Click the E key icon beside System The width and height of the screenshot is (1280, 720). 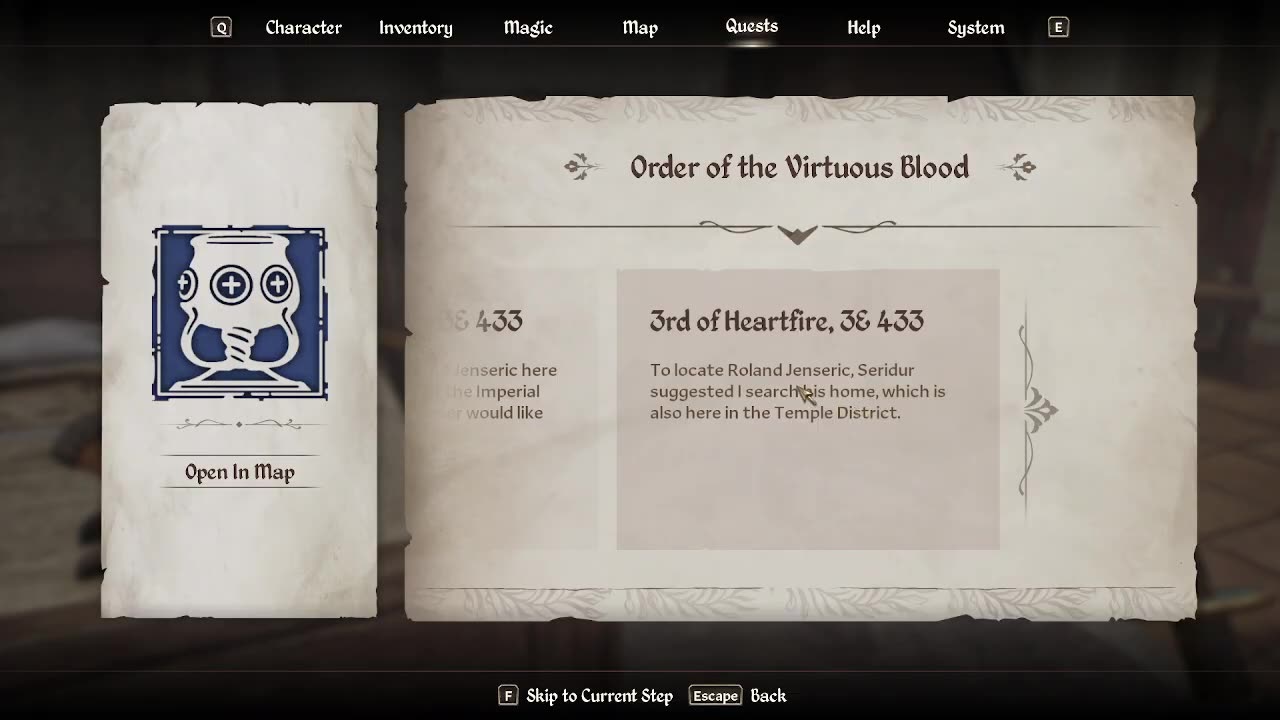1058,28
